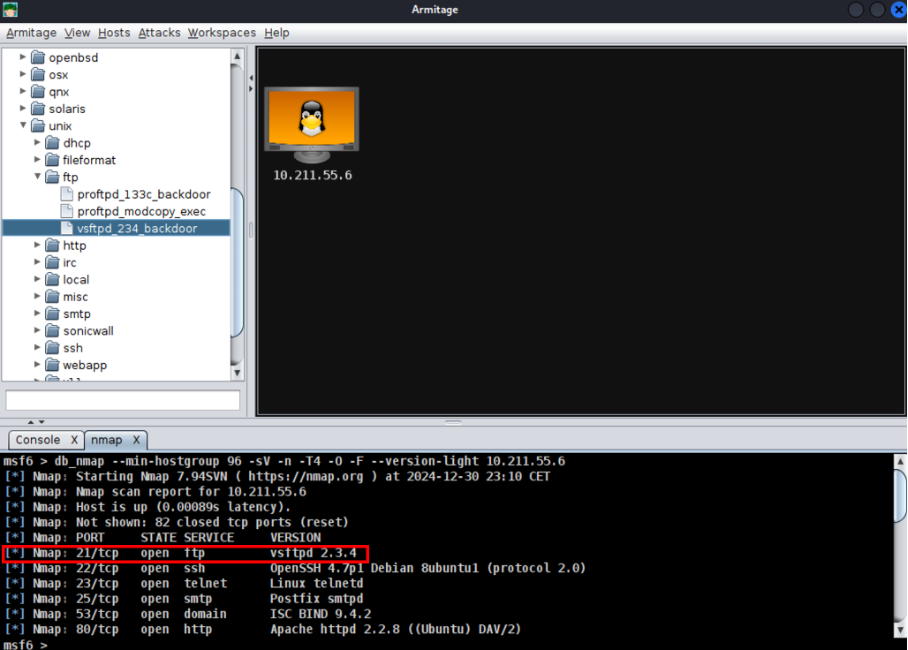
Task: Expand the http folder node
Action: click(38, 245)
